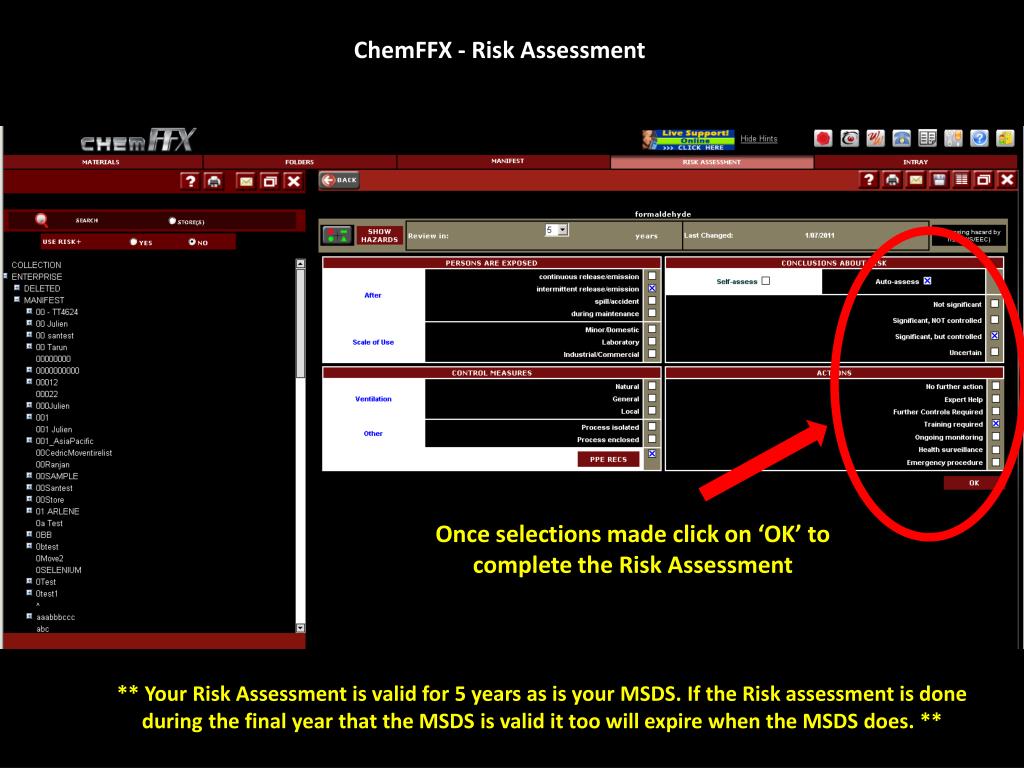Expand the 00 Julien folder
The width and height of the screenshot is (1024, 768).
pos(29,323)
